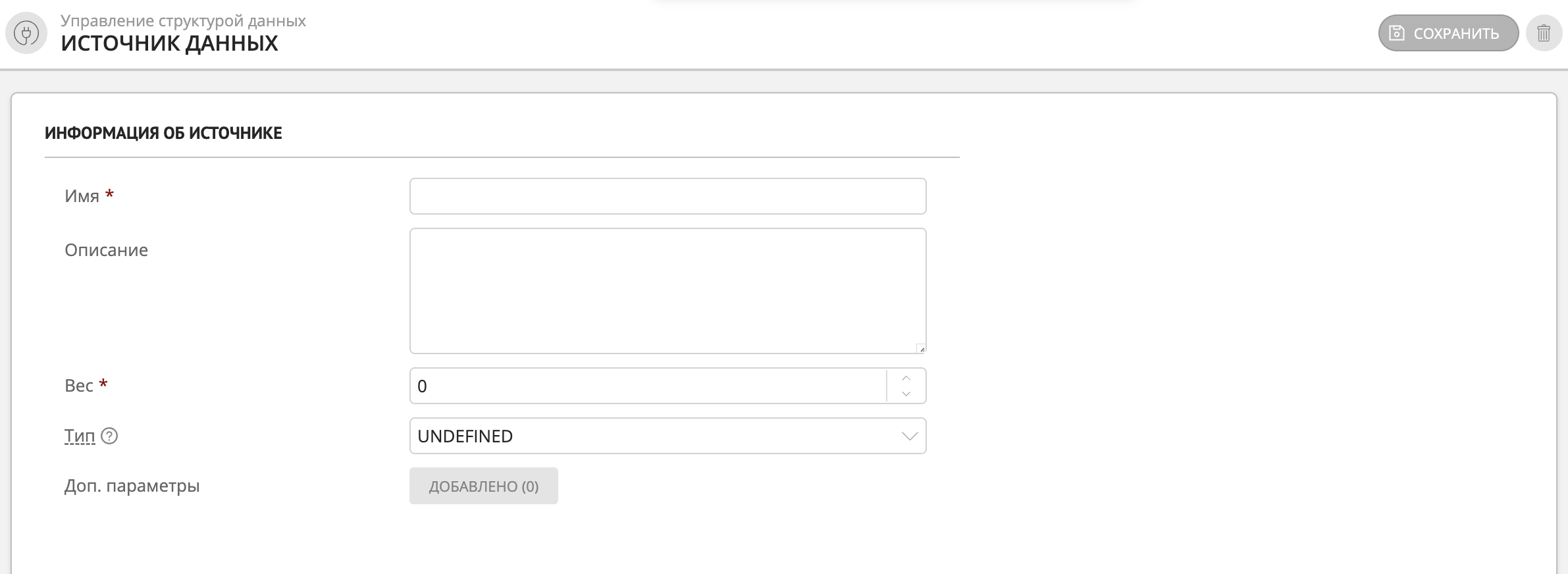Screen dimensions: 1568x574
Task: Click the СОХРАНИТЬ button text
Action: tap(1456, 34)
